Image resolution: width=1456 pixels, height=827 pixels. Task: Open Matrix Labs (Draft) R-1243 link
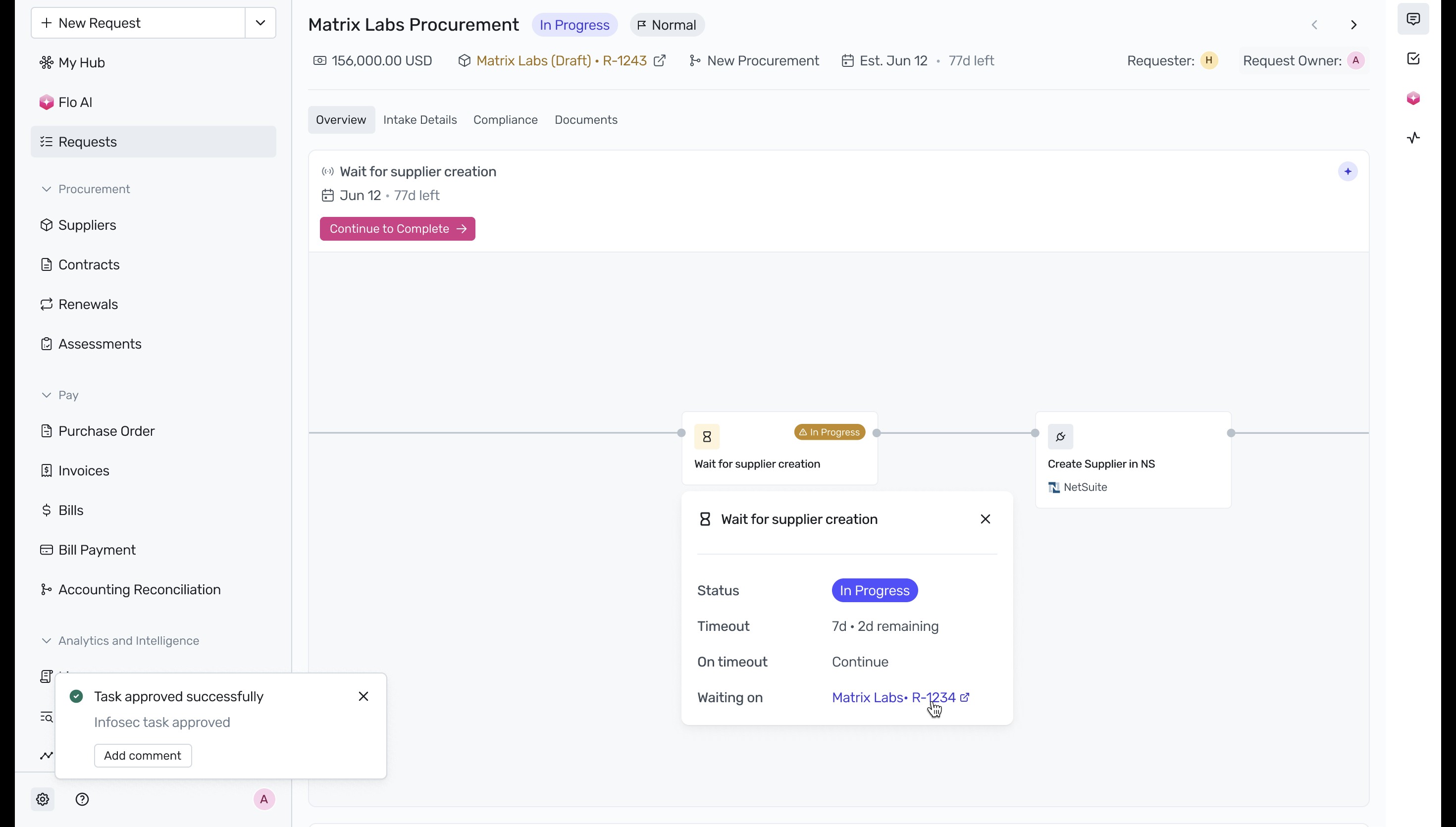(x=561, y=61)
